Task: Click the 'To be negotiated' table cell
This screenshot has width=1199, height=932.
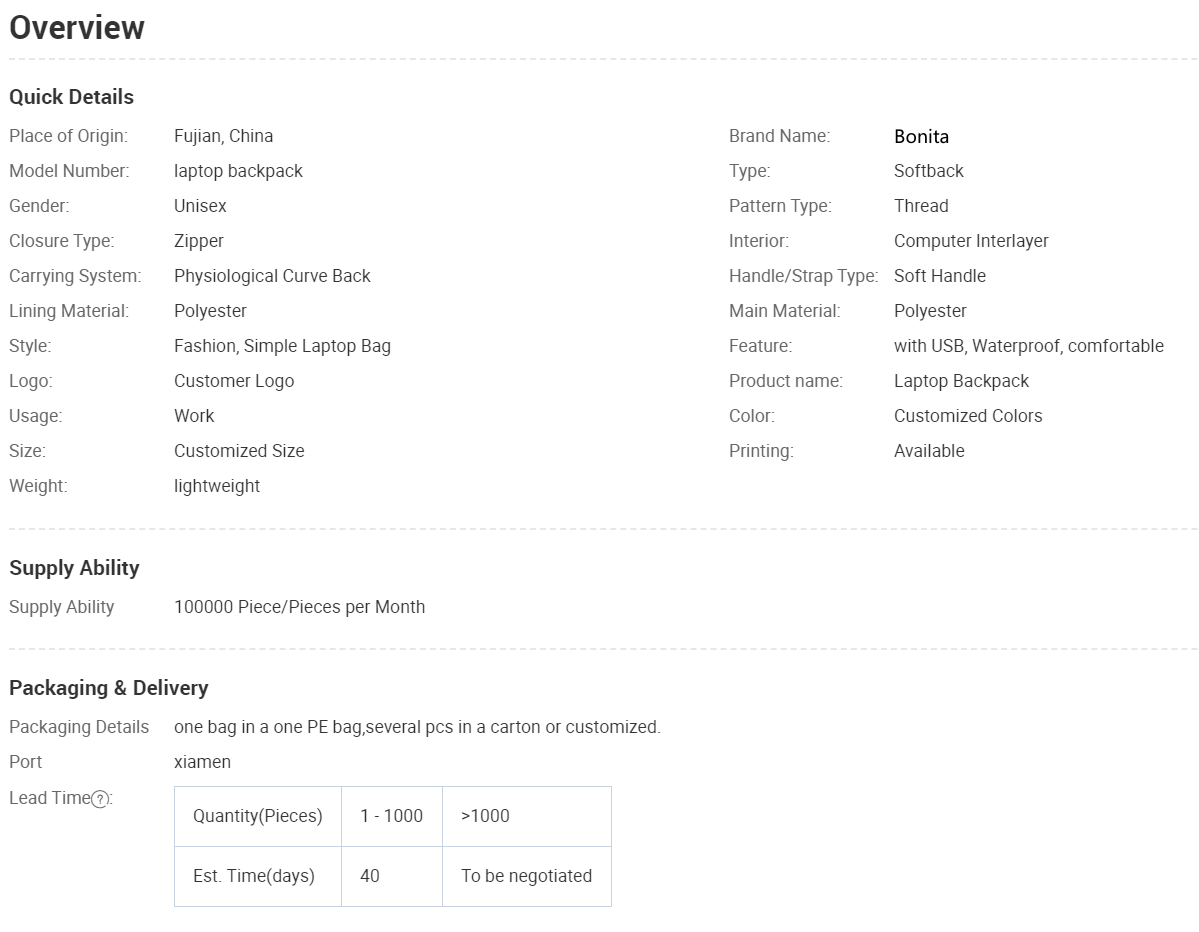Action: click(x=527, y=876)
